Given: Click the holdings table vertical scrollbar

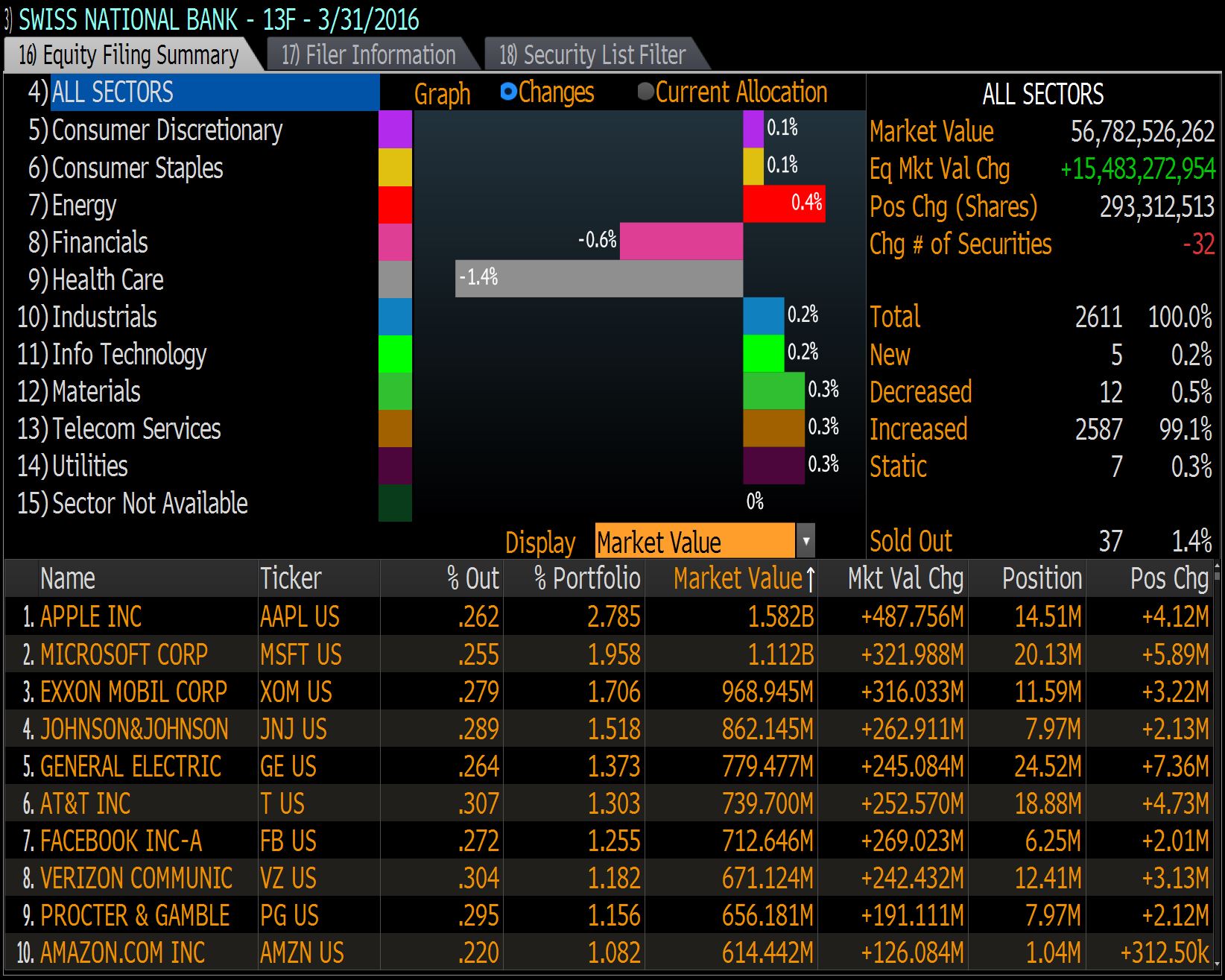Looking at the screenshot, I should 1218,765.
